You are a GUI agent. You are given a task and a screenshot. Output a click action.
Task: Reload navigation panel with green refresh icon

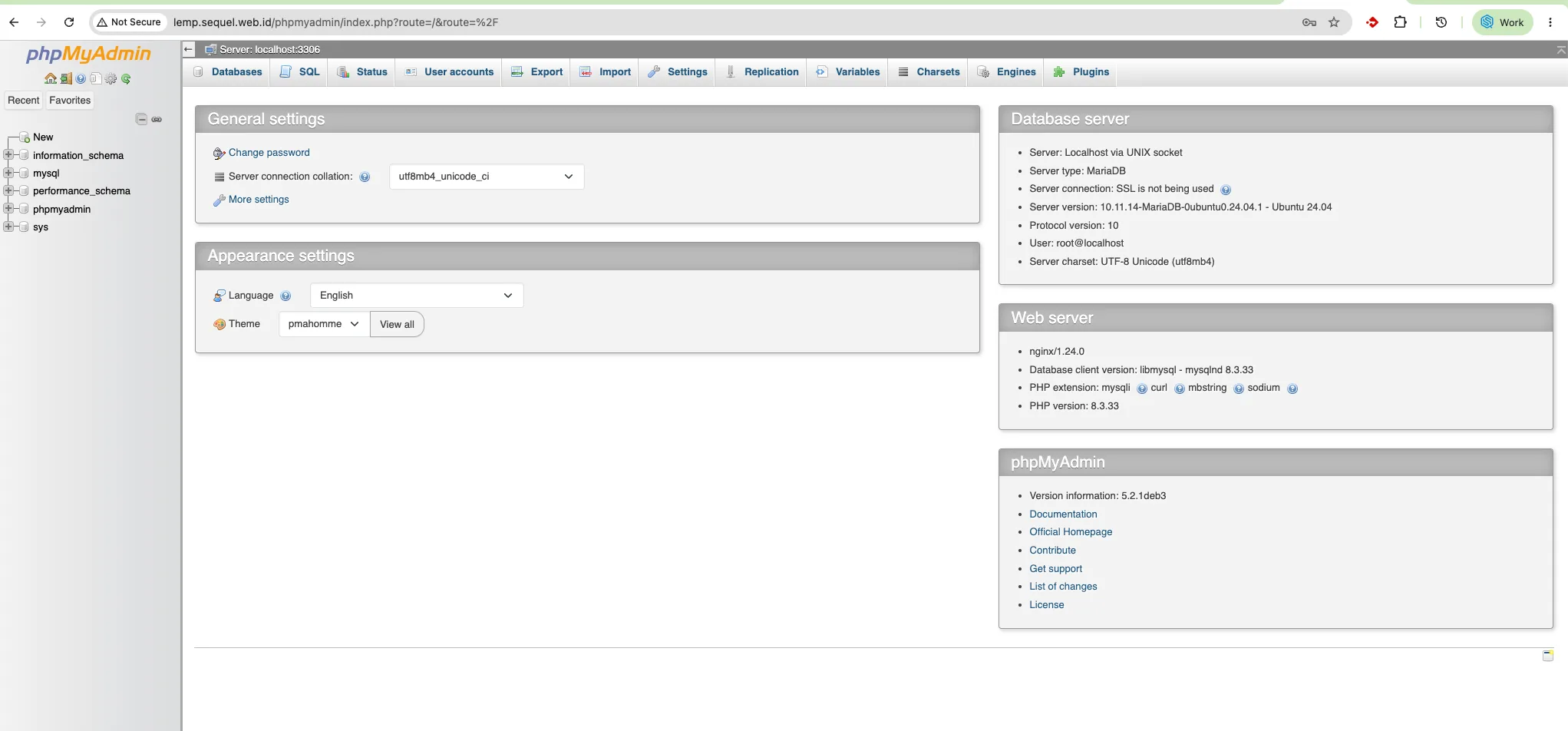126,78
